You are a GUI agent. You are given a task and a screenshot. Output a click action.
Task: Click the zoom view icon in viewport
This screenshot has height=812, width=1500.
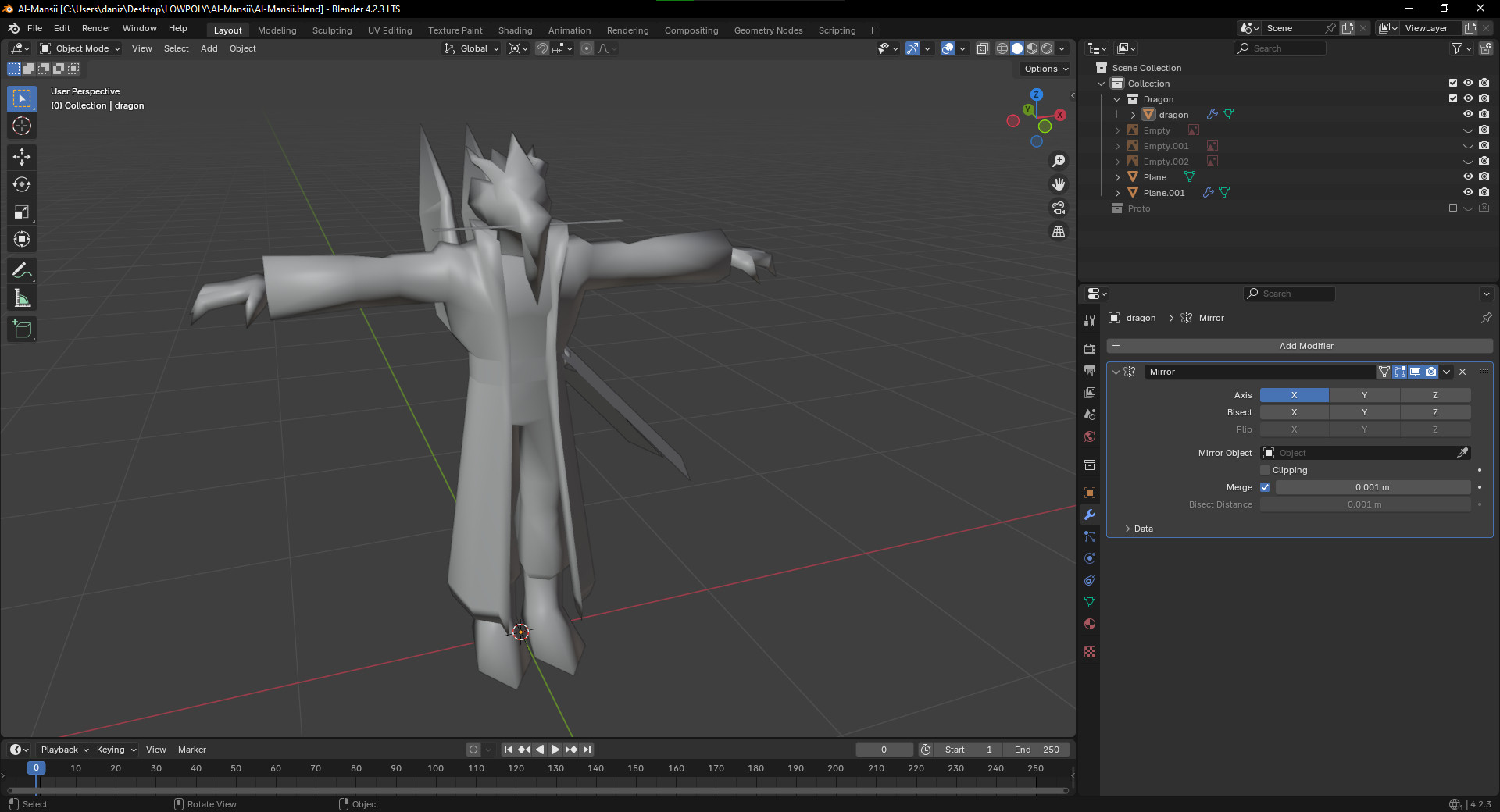1059,161
